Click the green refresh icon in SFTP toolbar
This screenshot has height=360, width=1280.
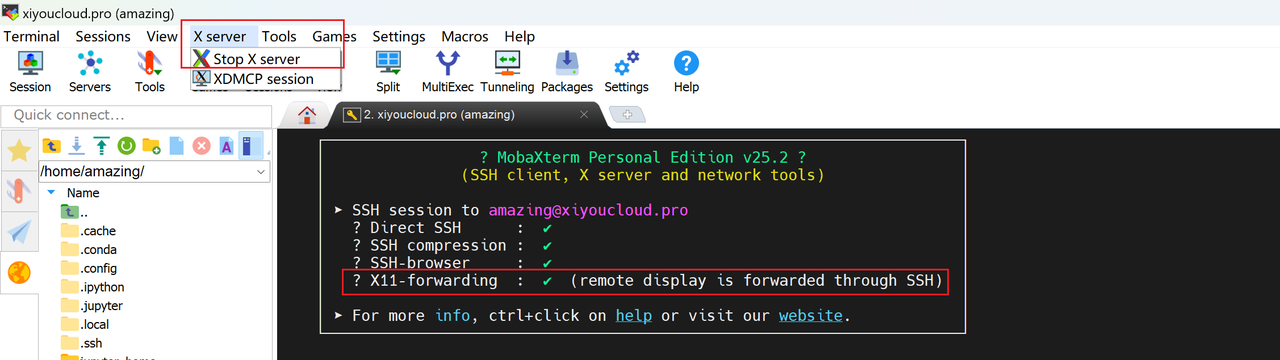pyautogui.click(x=127, y=146)
